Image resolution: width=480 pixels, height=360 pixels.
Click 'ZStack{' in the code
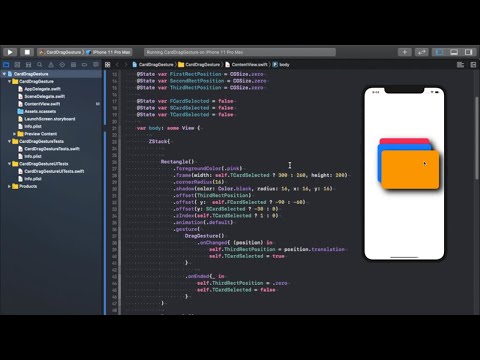point(159,141)
